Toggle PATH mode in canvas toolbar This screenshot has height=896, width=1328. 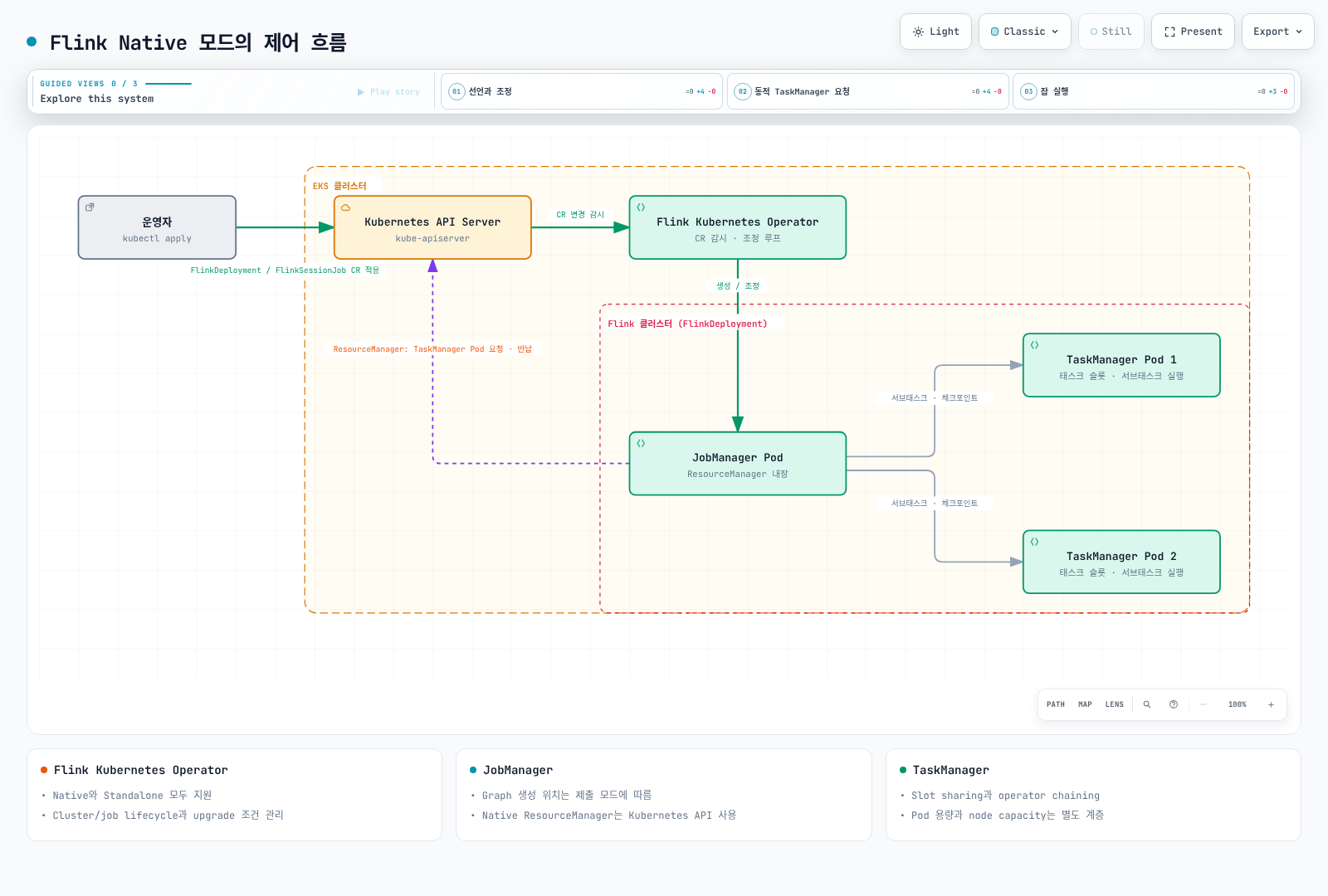pos(1056,704)
